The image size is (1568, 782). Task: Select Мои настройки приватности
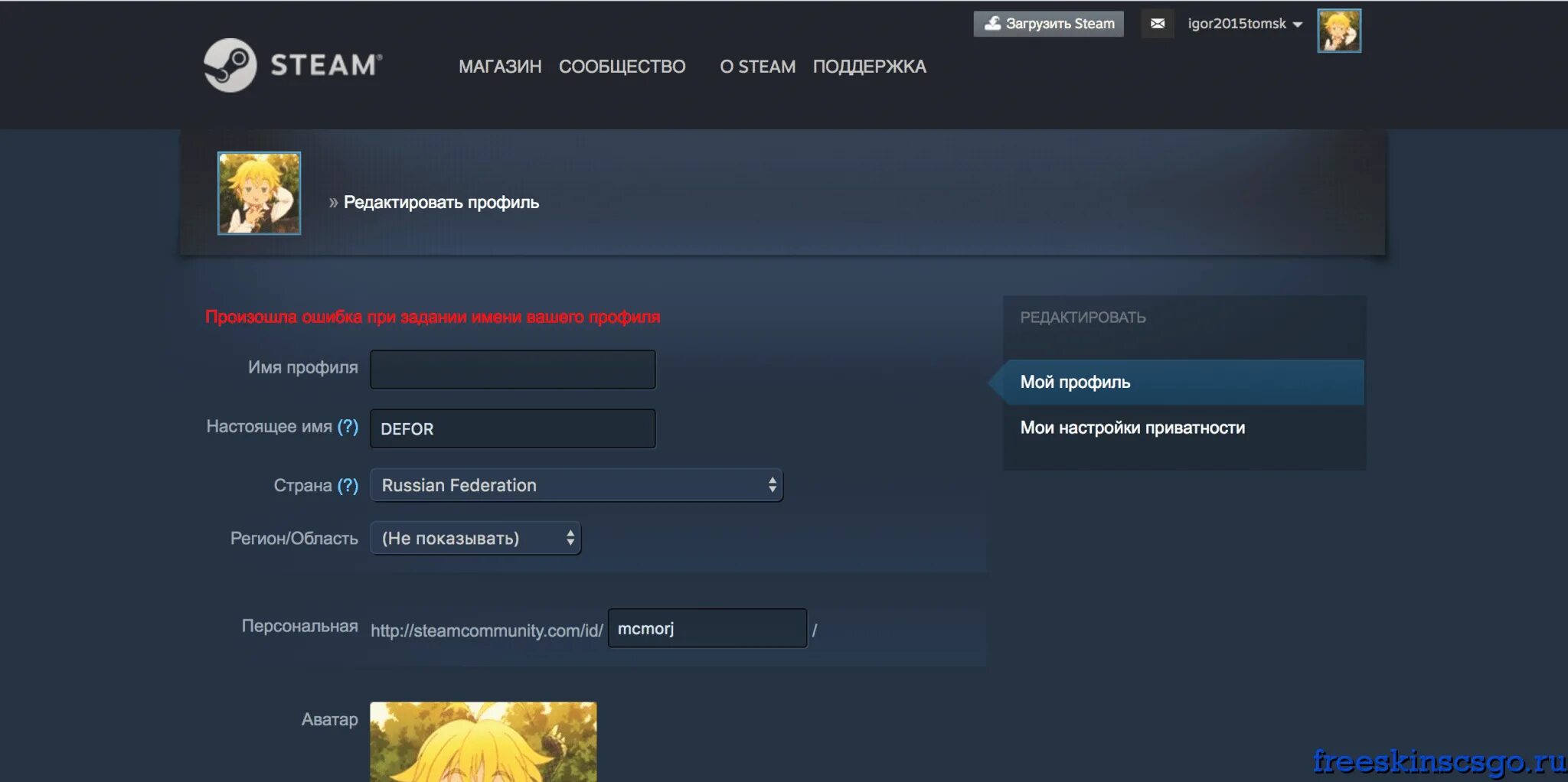[x=1132, y=428]
